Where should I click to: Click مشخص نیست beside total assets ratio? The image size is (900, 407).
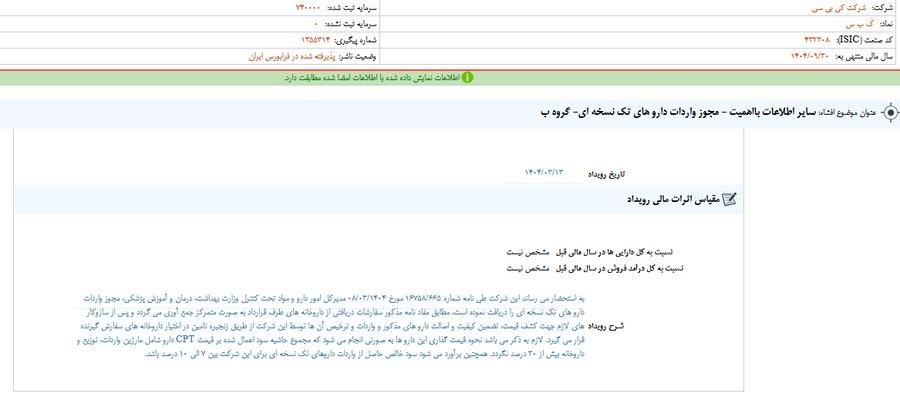[x=527, y=253]
